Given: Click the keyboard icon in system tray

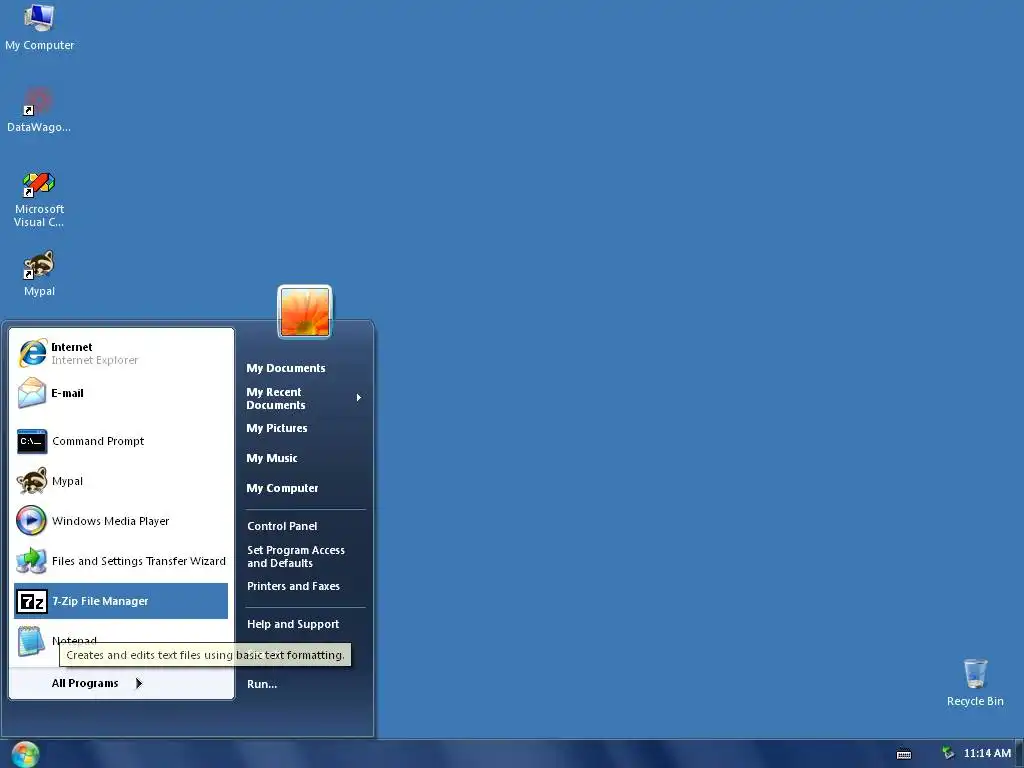Looking at the screenshot, I should point(904,754).
